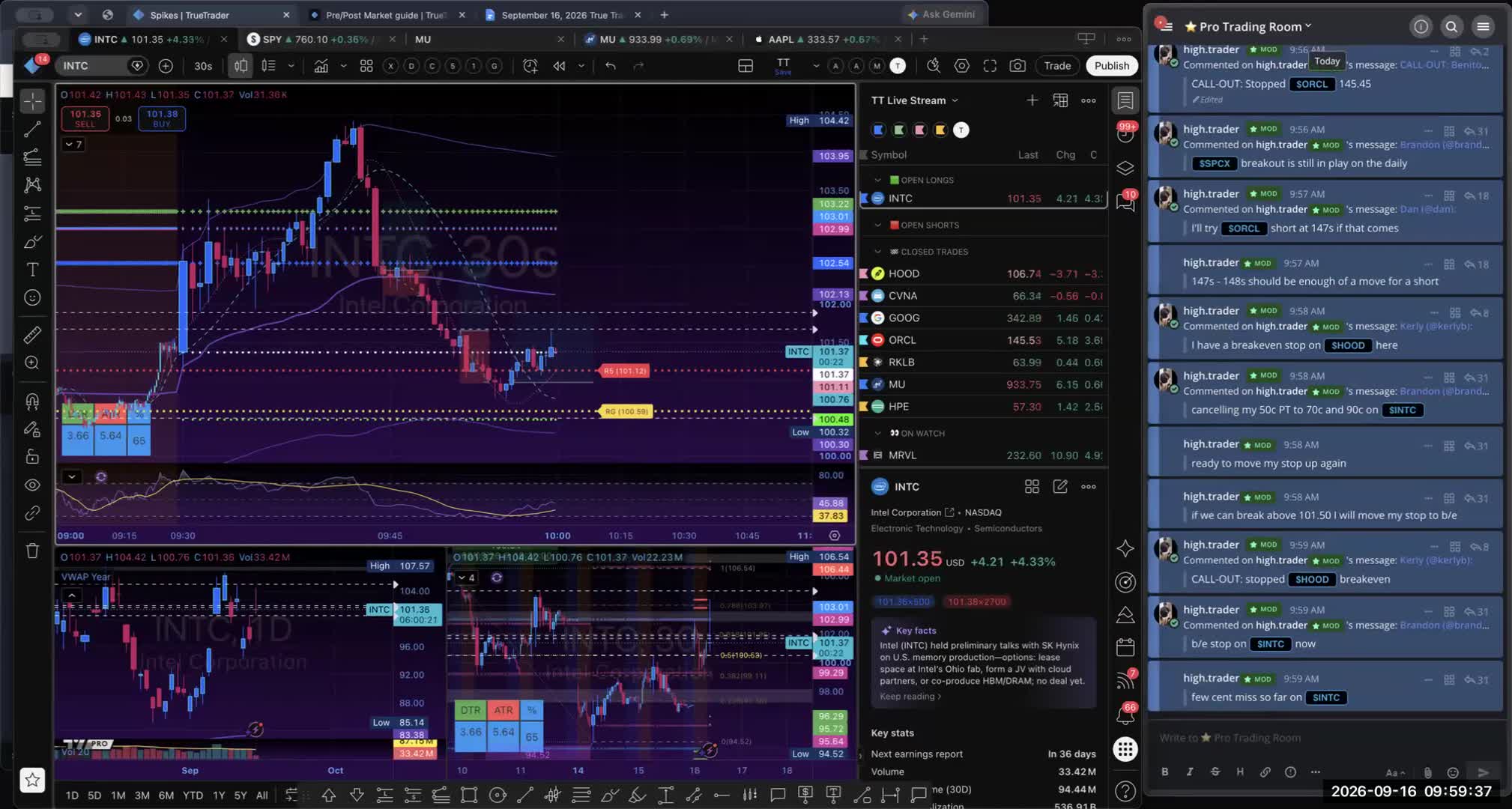The image size is (1512, 809).
Task: Change the 30s chart interval
Action: [x=203, y=66]
